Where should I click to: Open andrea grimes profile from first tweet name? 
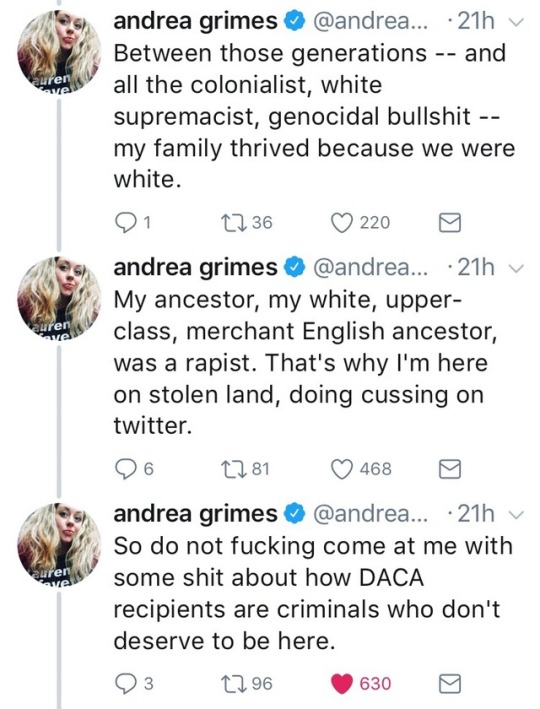pos(195,21)
